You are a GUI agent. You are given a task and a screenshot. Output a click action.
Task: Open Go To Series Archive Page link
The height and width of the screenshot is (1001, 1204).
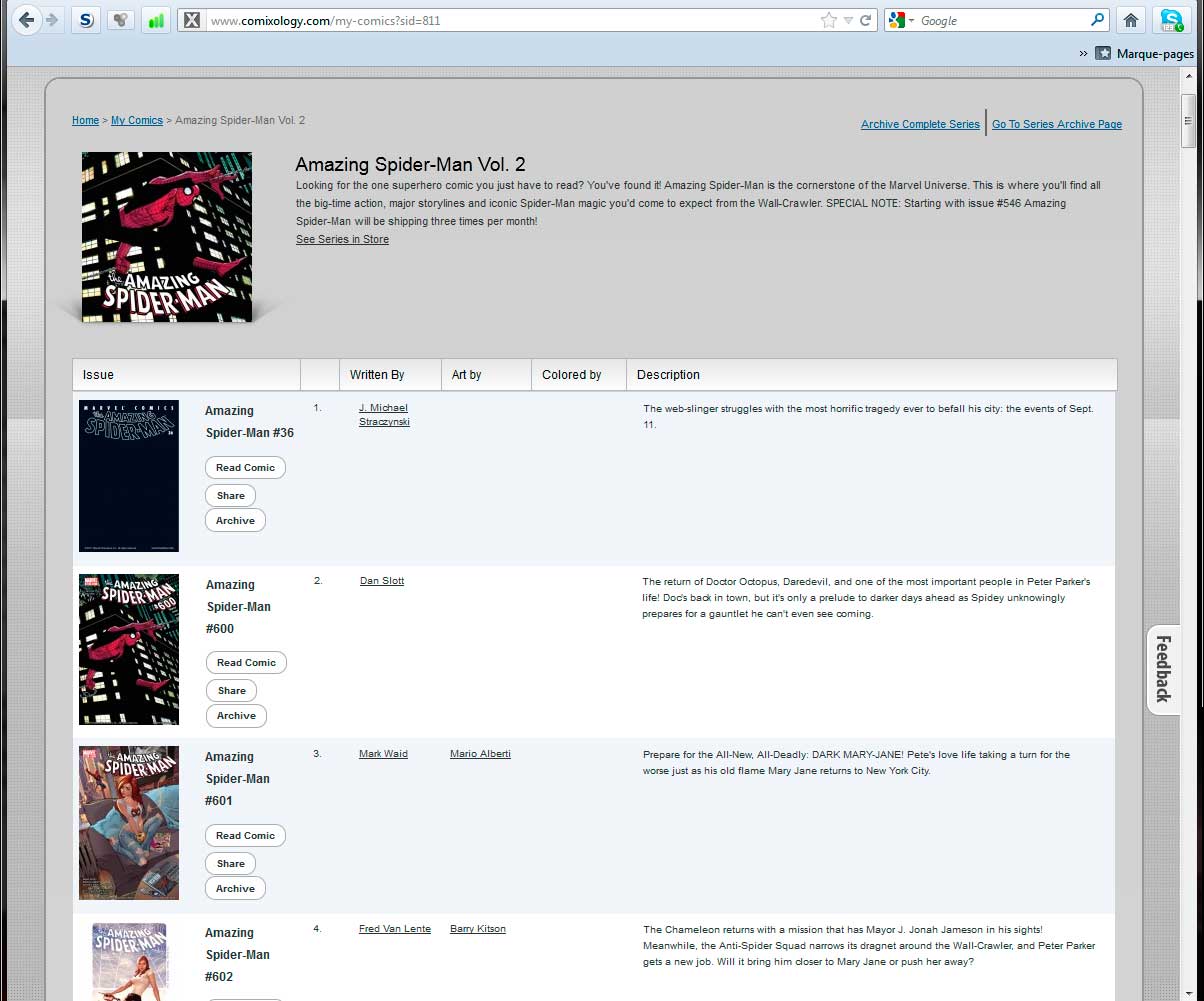pos(1057,125)
